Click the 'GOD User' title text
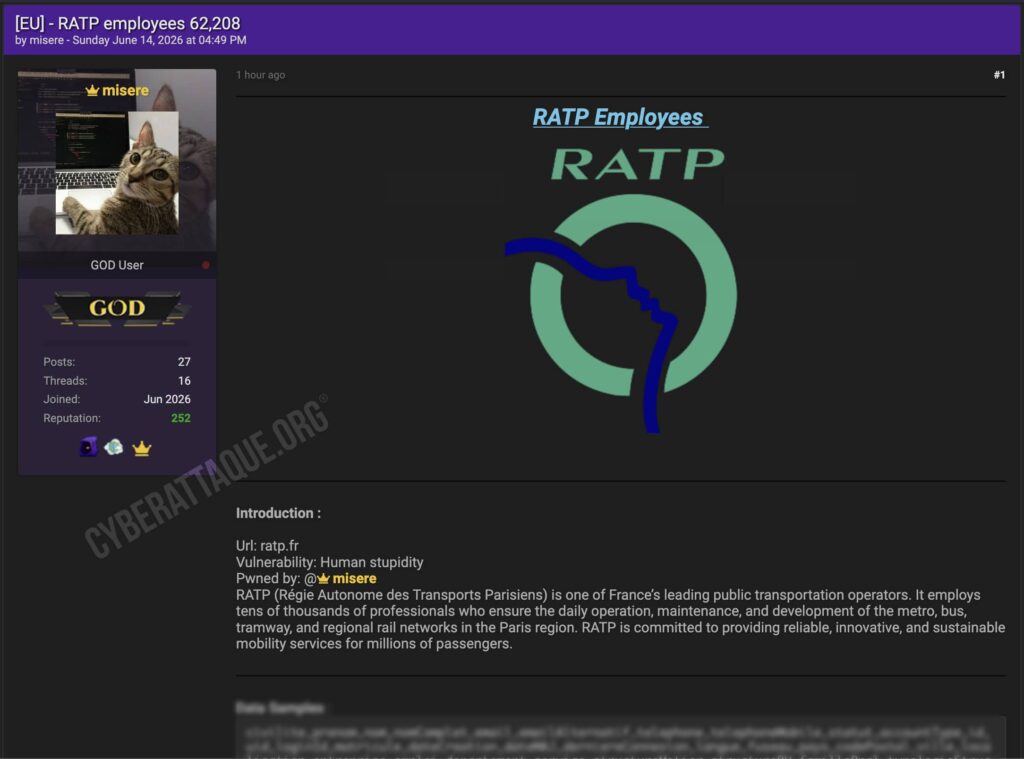1024x759 pixels. coord(117,265)
